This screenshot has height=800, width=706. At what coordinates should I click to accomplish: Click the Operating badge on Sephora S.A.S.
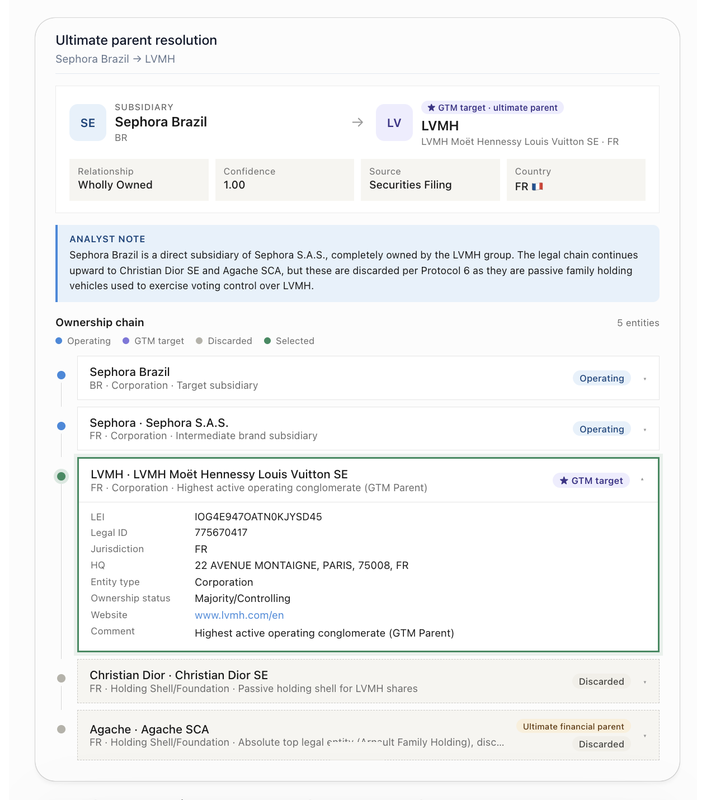pos(601,429)
